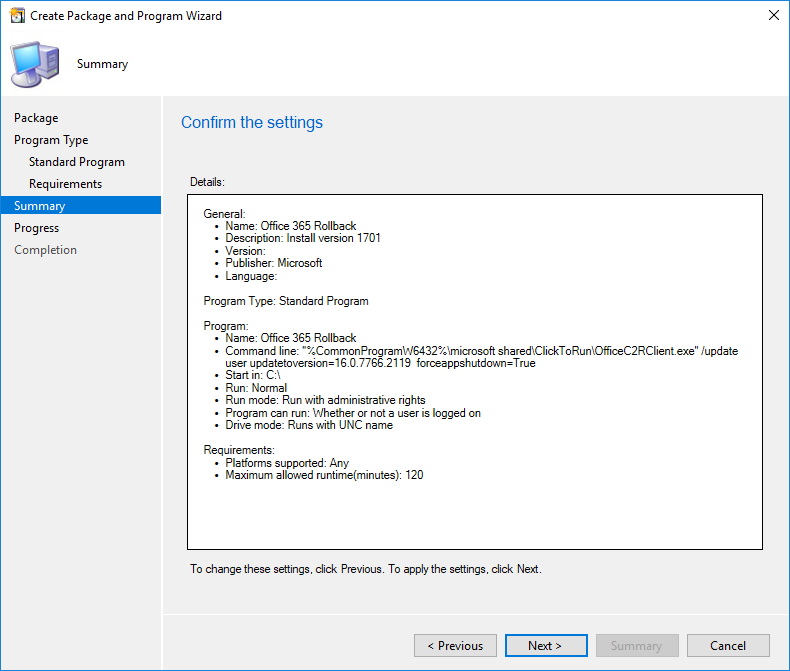Click 'Platforms supported: Any' line
The height and width of the screenshot is (671, 790).
287,463
